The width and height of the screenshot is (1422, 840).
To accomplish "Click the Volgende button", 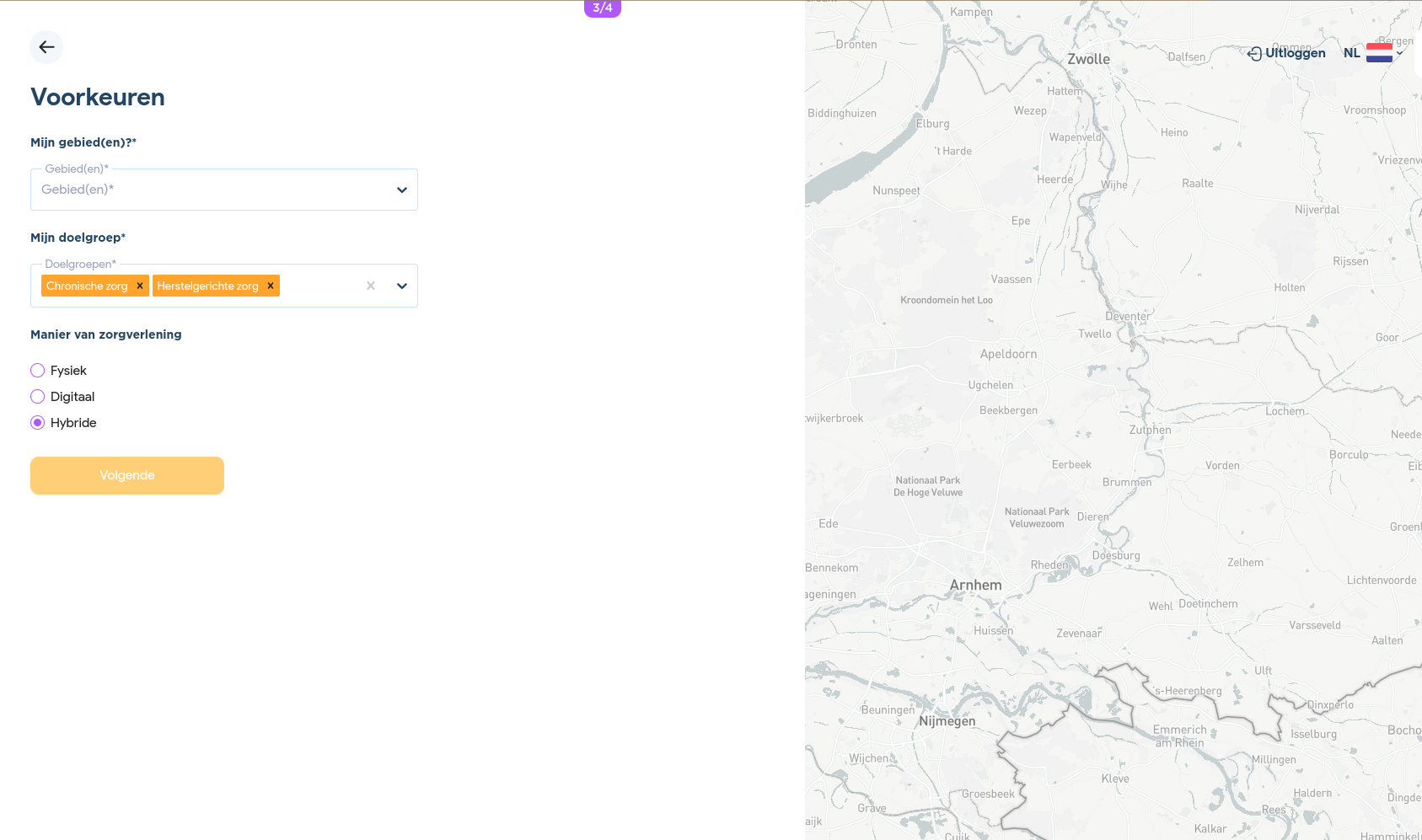I will click(x=127, y=475).
